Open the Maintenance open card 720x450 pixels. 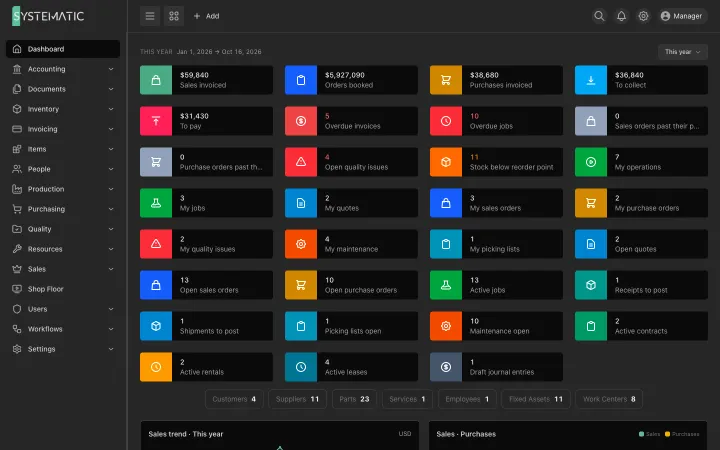point(496,326)
